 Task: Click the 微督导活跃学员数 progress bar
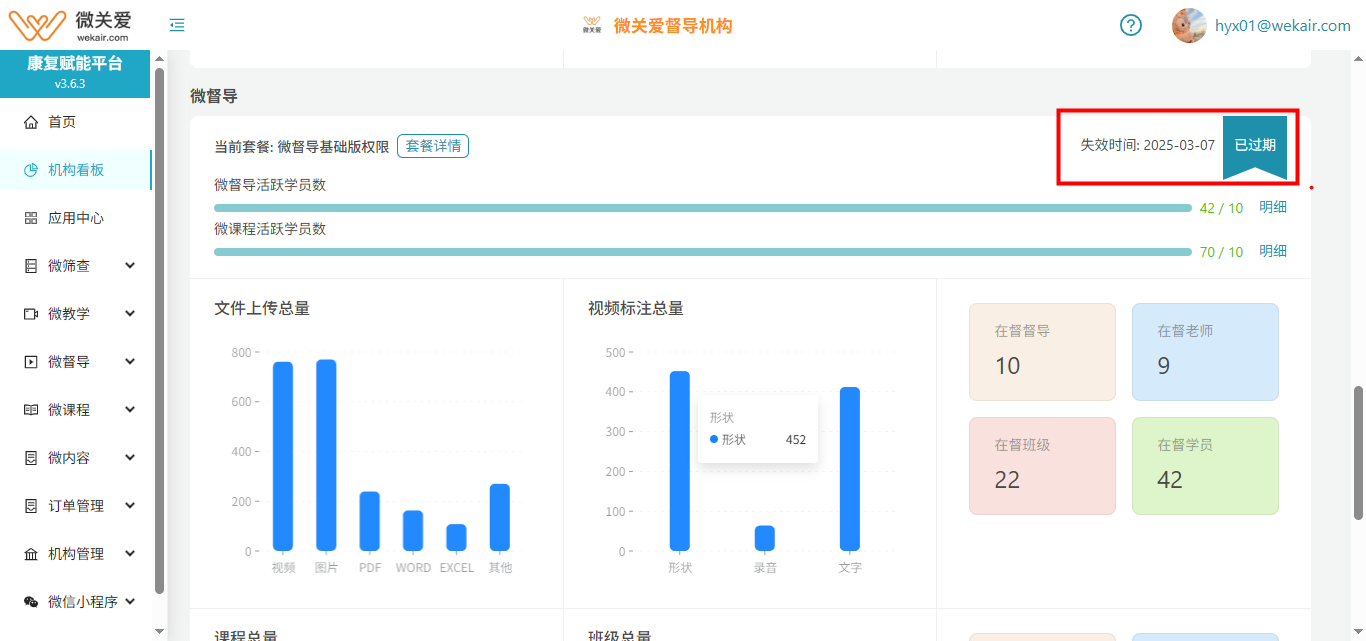click(702, 208)
